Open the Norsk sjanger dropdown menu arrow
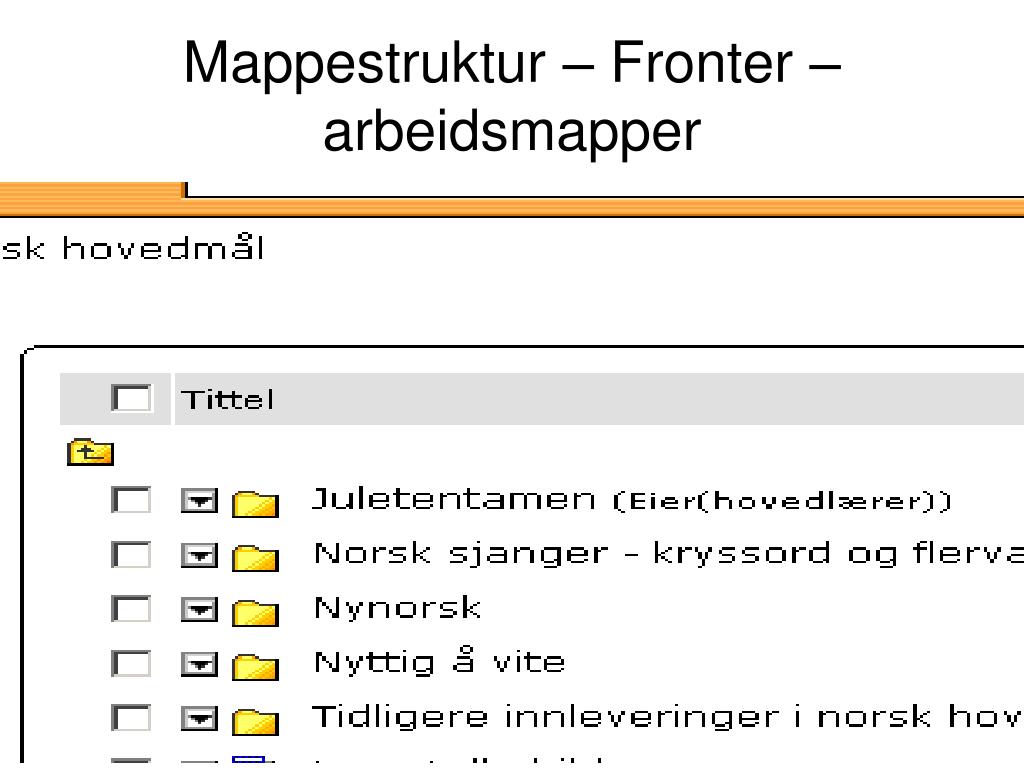 (x=199, y=556)
